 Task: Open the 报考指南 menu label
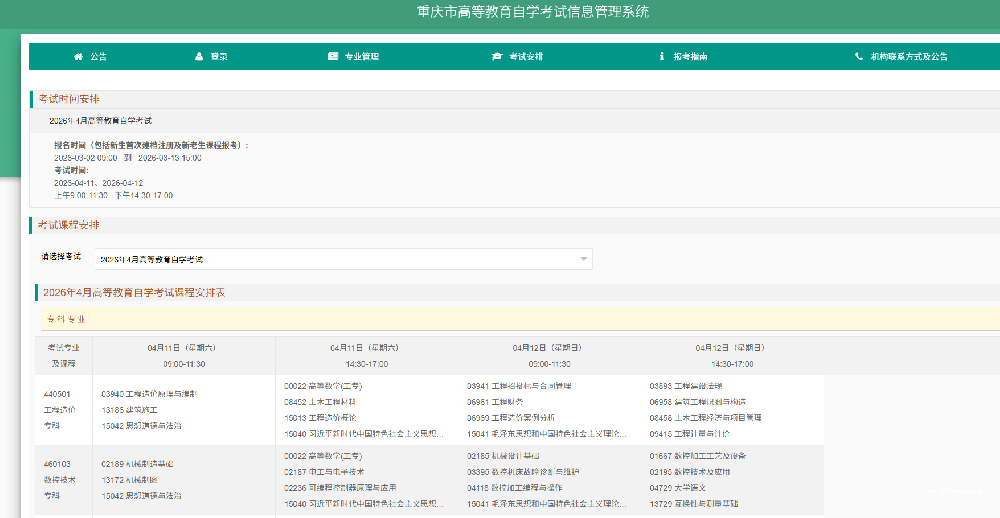point(690,57)
